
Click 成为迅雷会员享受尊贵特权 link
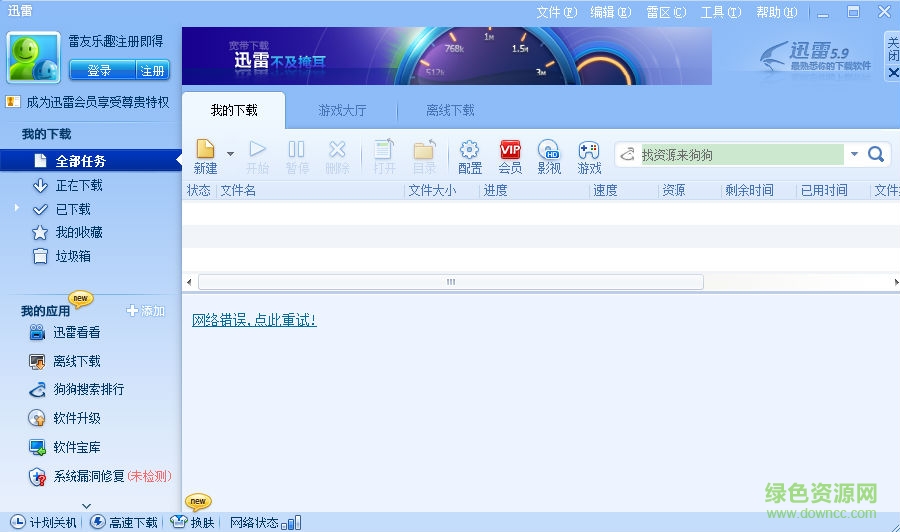pyautogui.click(x=98, y=102)
